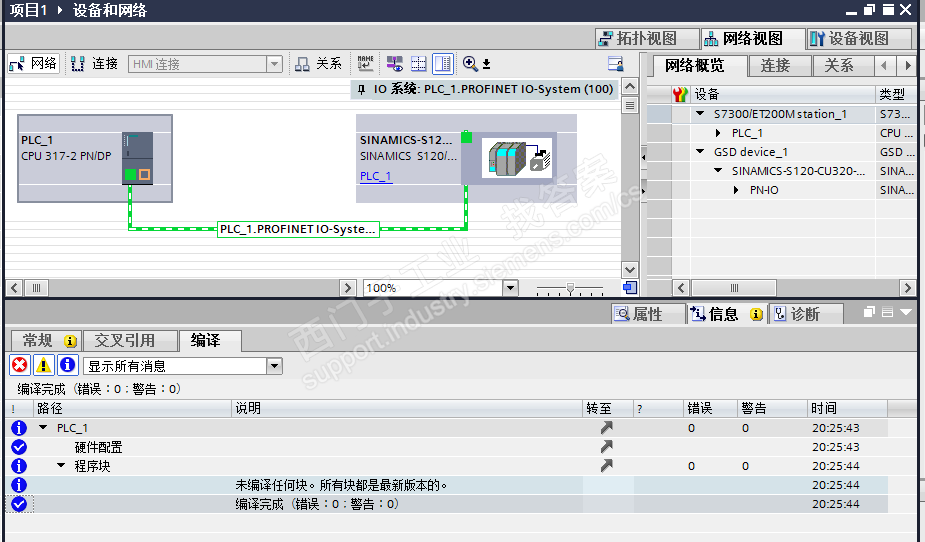Viewport: 925px width, 542px height.
Task: Click the collapse arrow of inspector panel
Action: click(x=907, y=312)
